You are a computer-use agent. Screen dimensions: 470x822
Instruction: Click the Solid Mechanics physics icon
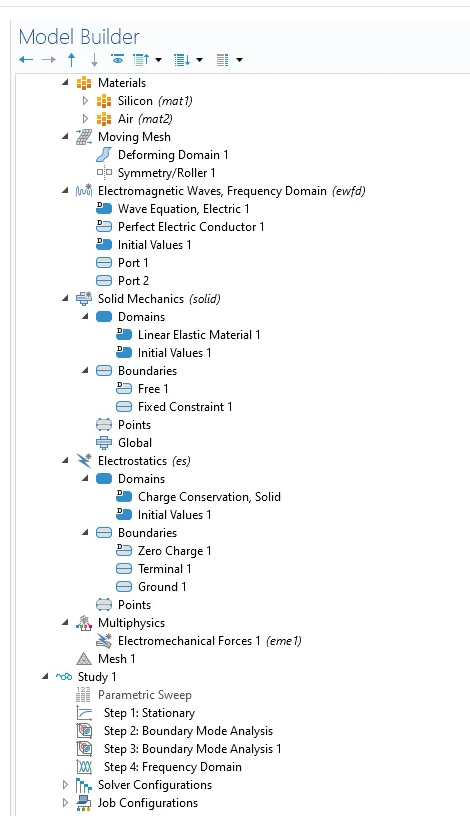click(x=84, y=299)
